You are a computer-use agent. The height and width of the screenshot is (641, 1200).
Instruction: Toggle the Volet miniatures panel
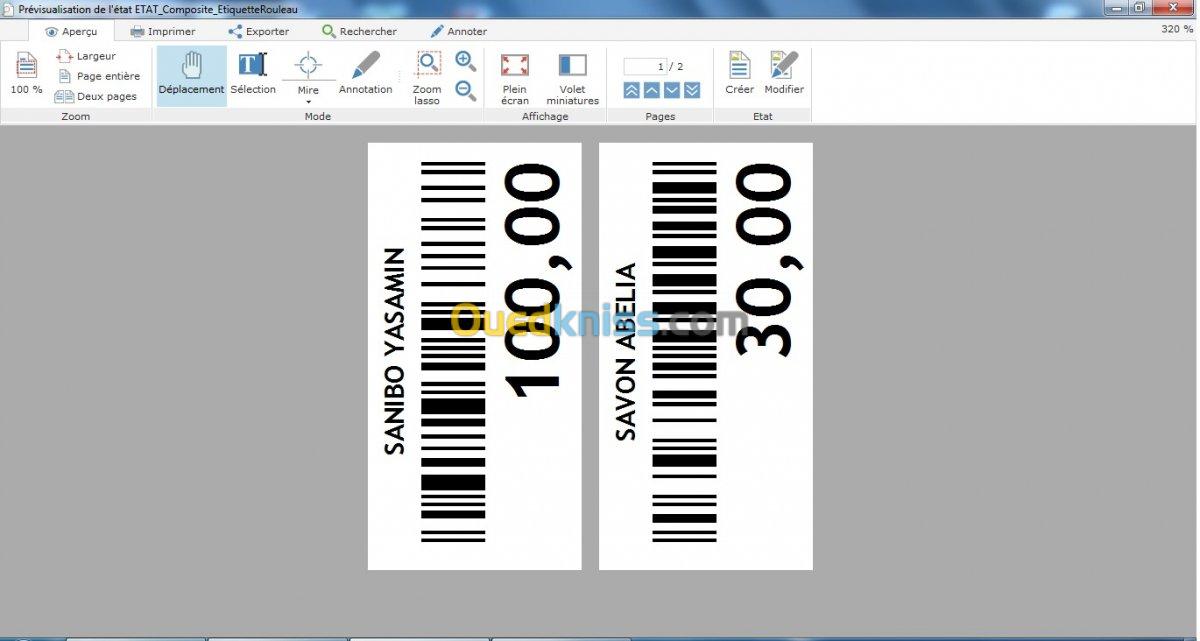pyautogui.click(x=572, y=77)
